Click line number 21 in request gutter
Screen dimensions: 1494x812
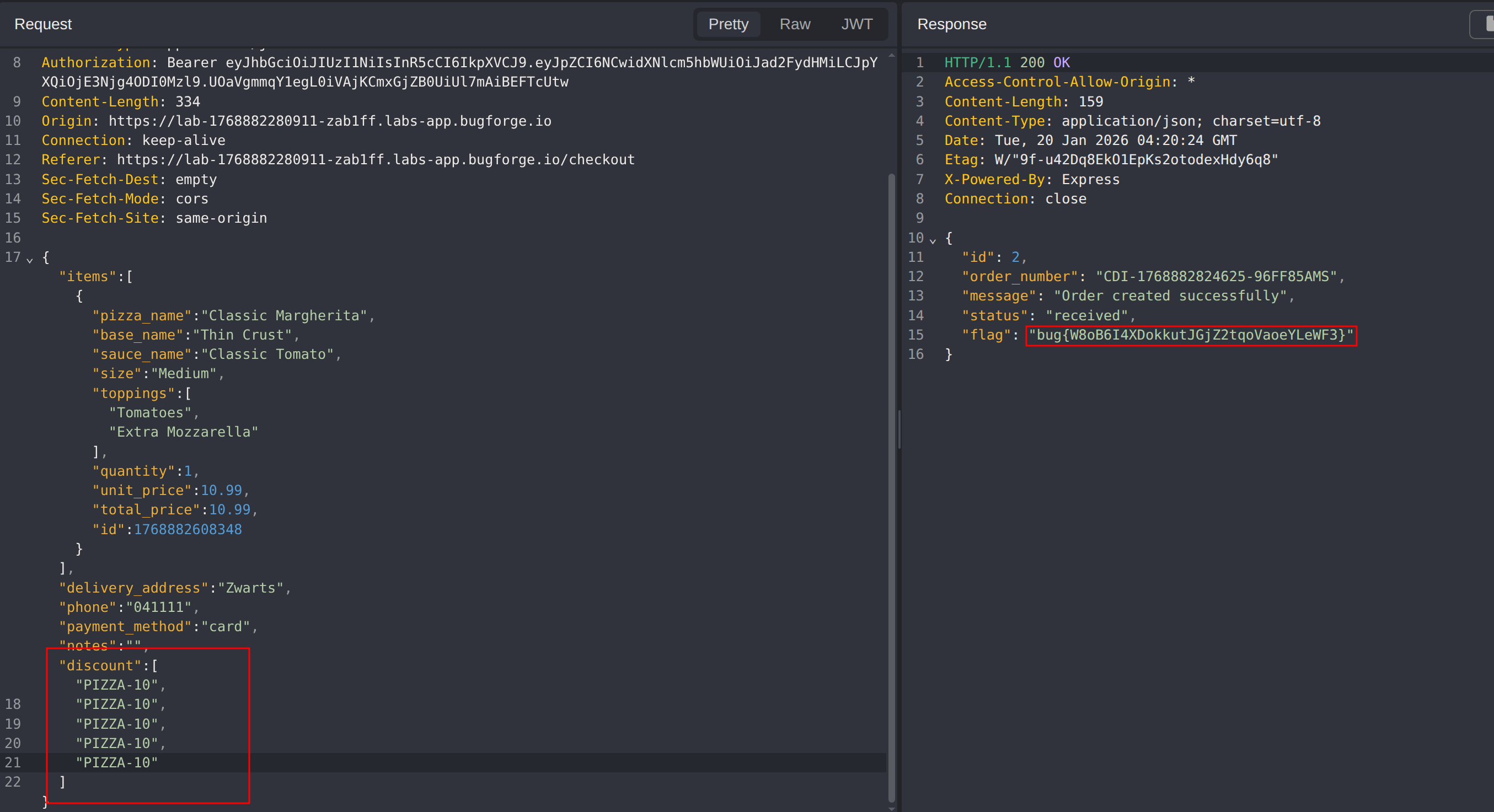[13, 763]
